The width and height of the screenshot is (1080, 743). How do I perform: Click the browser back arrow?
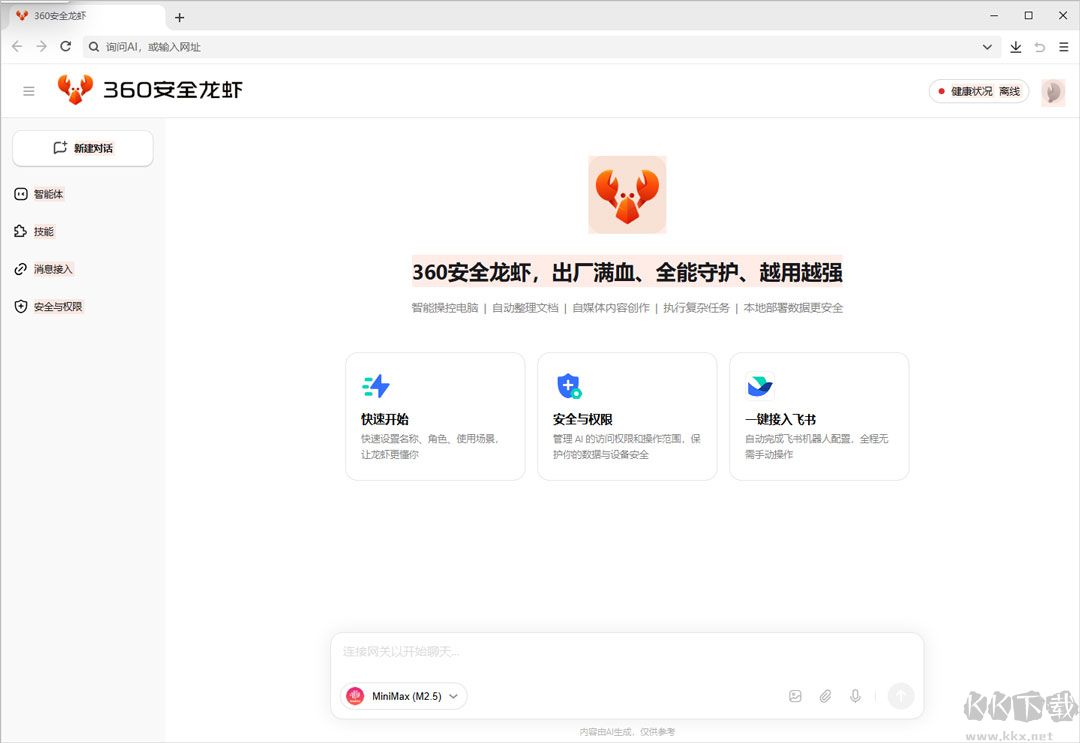(17, 46)
